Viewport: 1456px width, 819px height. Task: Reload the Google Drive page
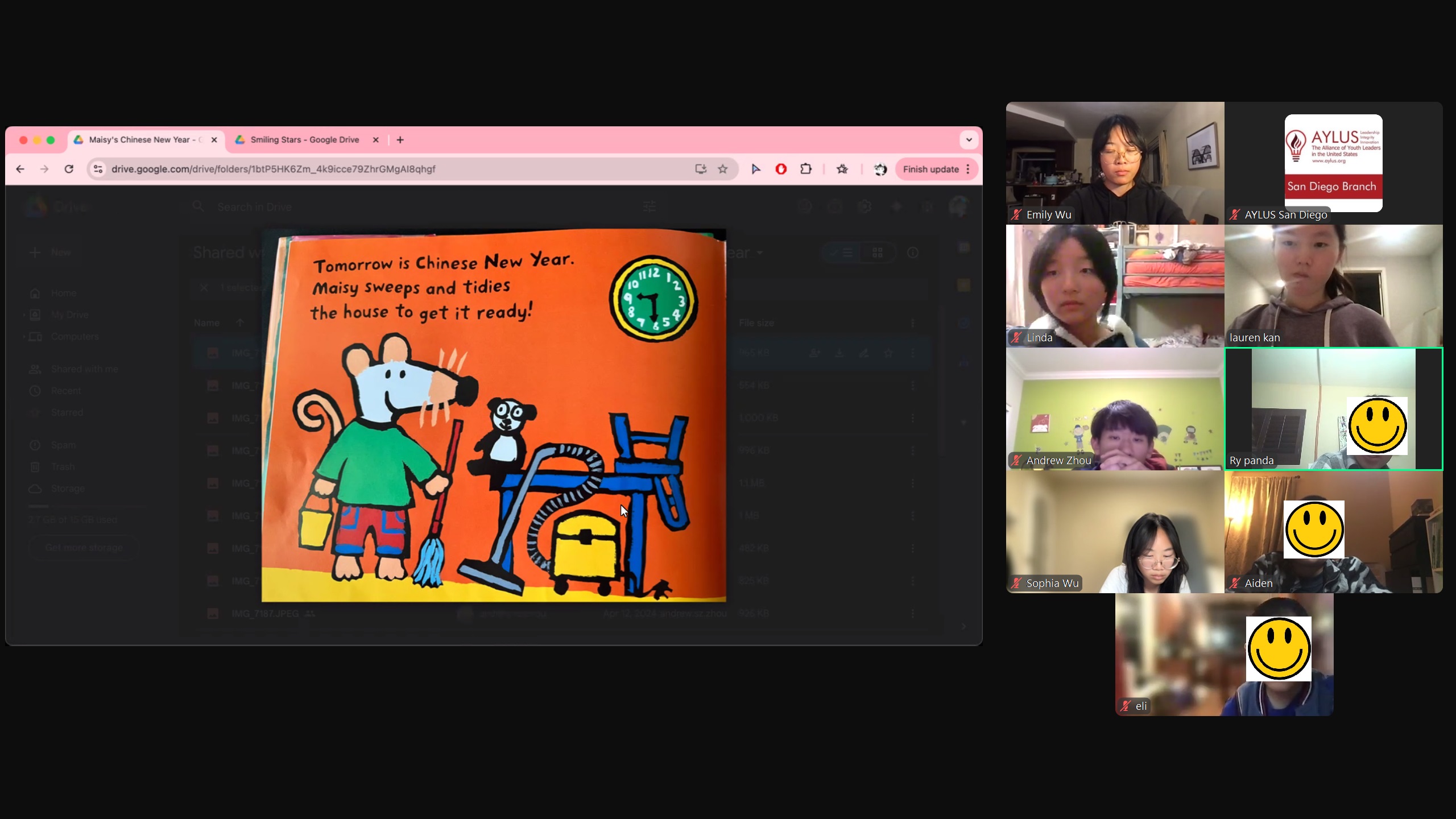(69, 169)
